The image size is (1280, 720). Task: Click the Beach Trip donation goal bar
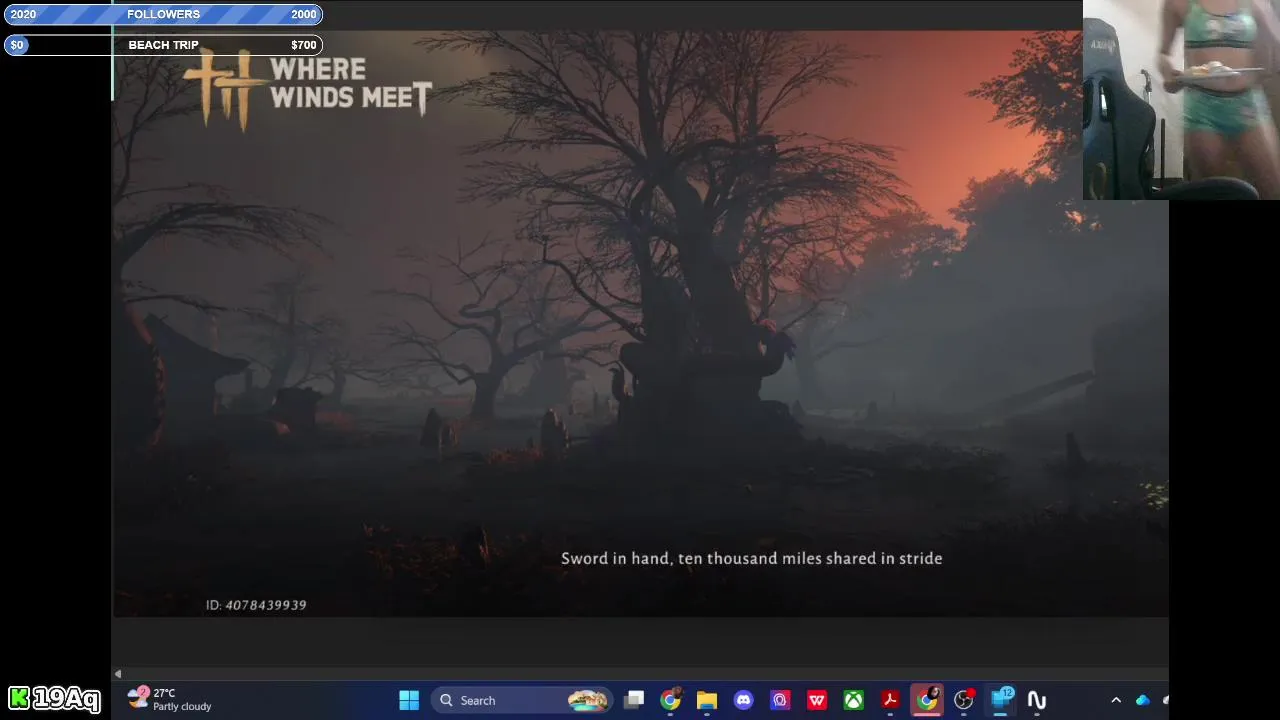(163, 45)
